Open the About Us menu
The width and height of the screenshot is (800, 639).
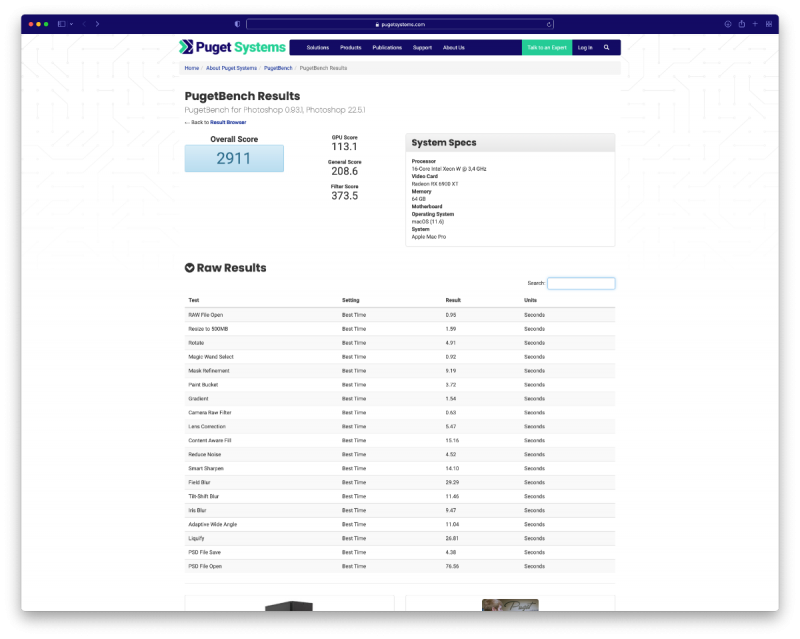pyautogui.click(x=454, y=47)
